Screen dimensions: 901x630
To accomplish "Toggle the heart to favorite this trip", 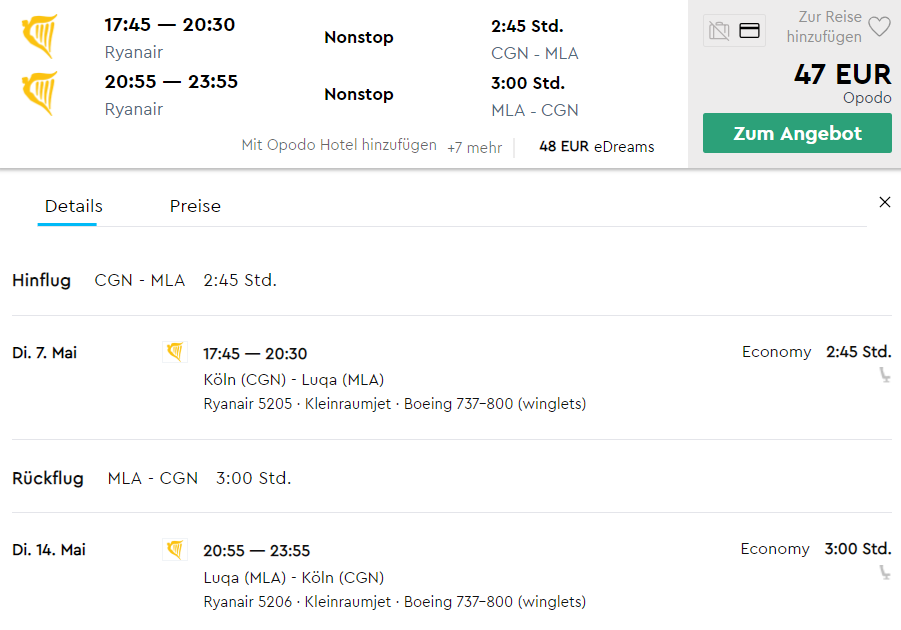I will [x=879, y=28].
